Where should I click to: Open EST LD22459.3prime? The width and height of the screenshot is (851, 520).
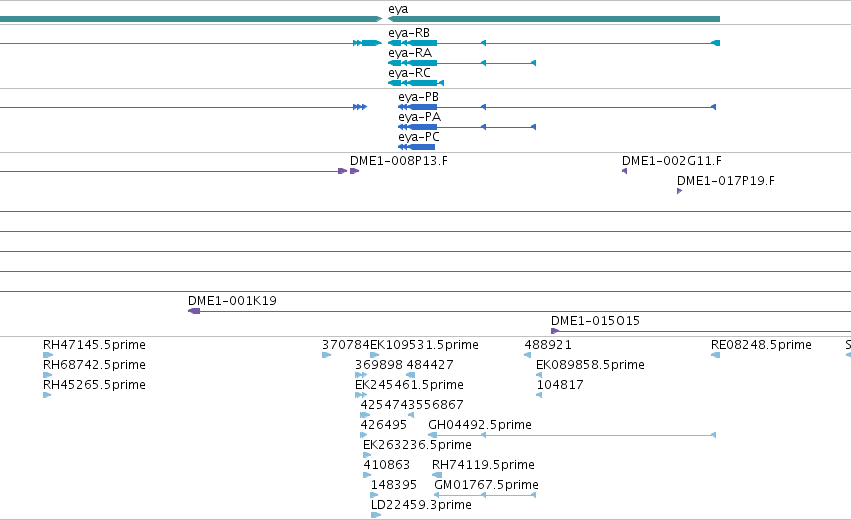pos(421,505)
